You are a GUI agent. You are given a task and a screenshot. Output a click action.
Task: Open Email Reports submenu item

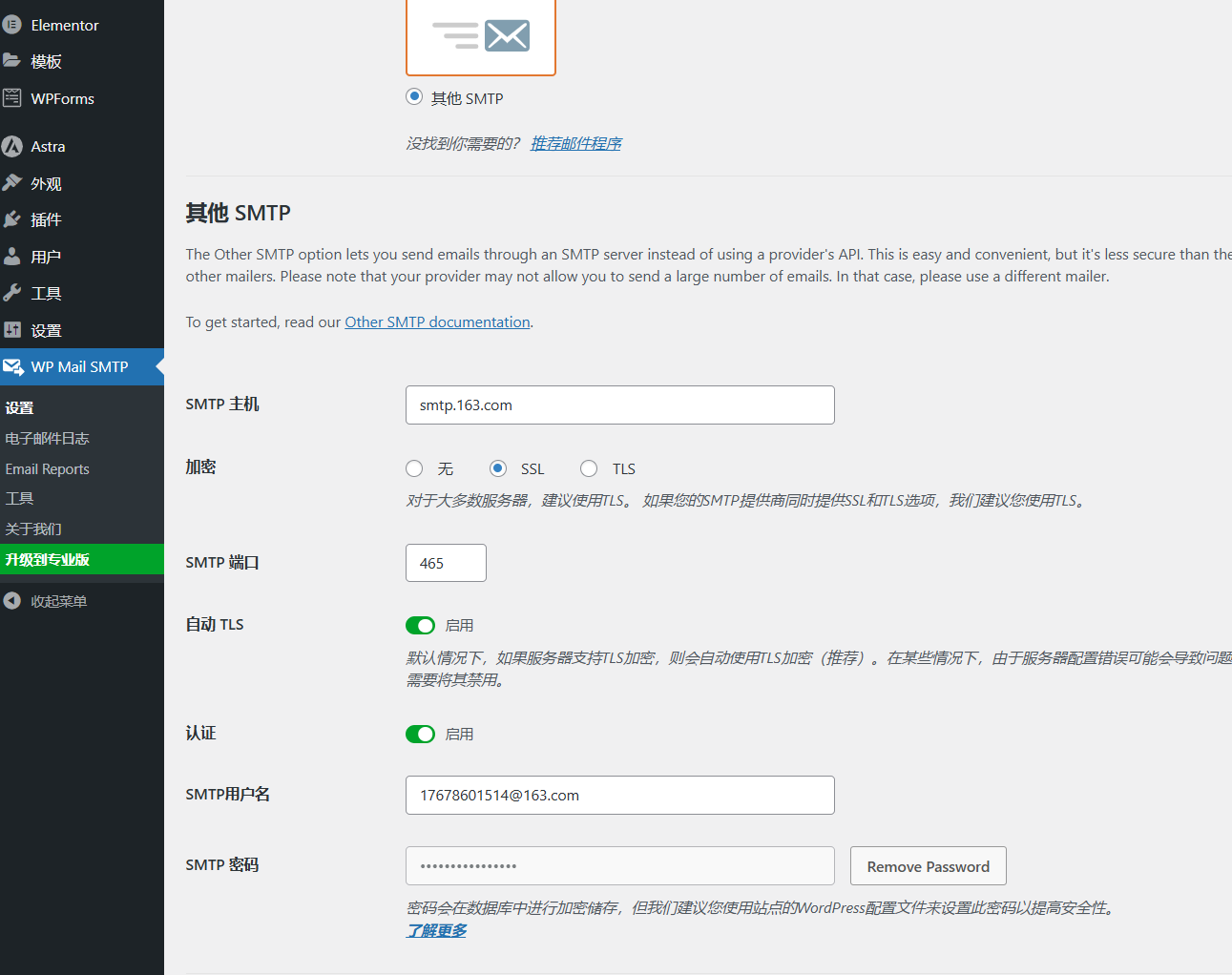point(48,469)
